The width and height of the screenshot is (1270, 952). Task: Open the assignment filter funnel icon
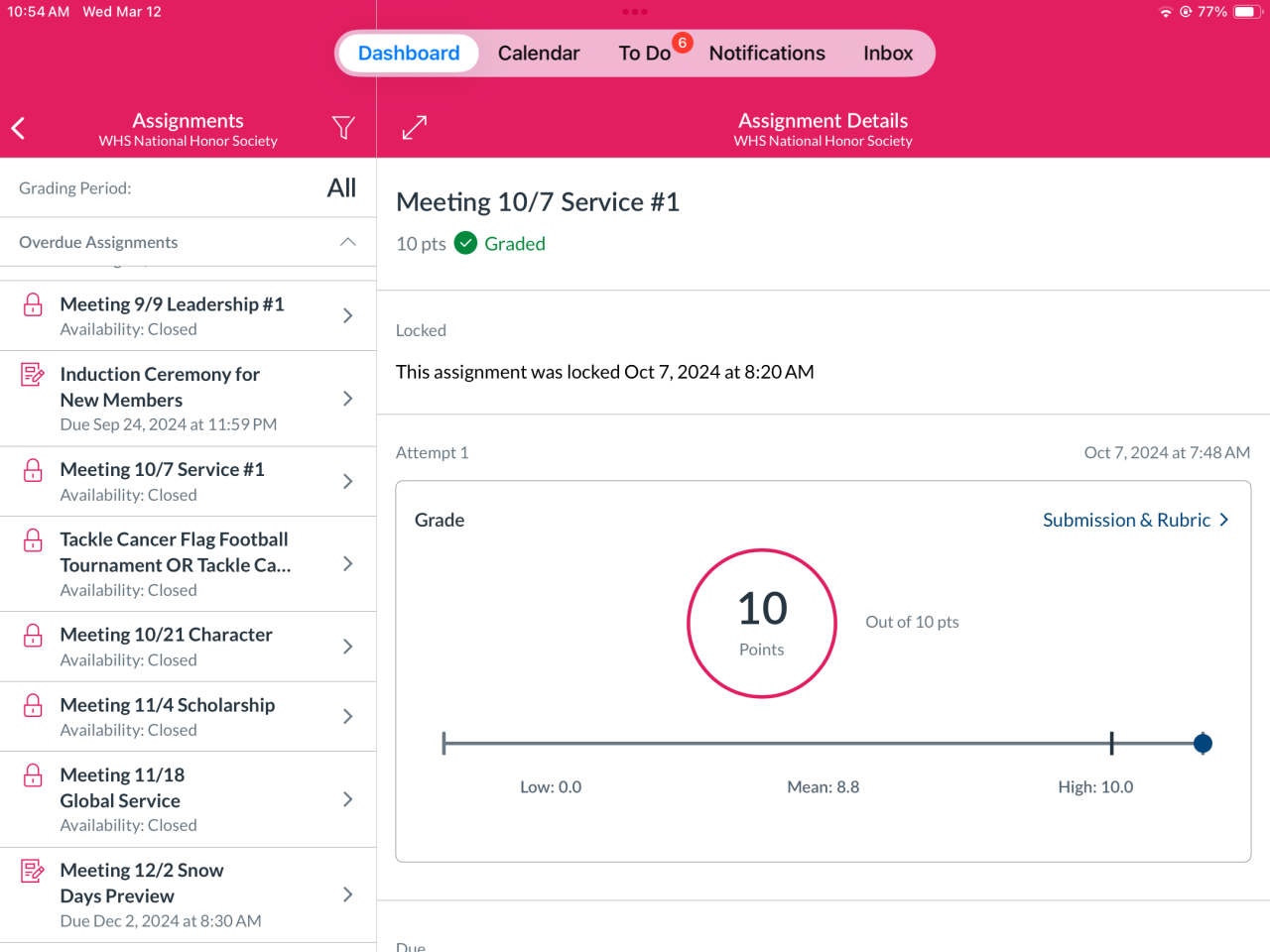pos(343,128)
